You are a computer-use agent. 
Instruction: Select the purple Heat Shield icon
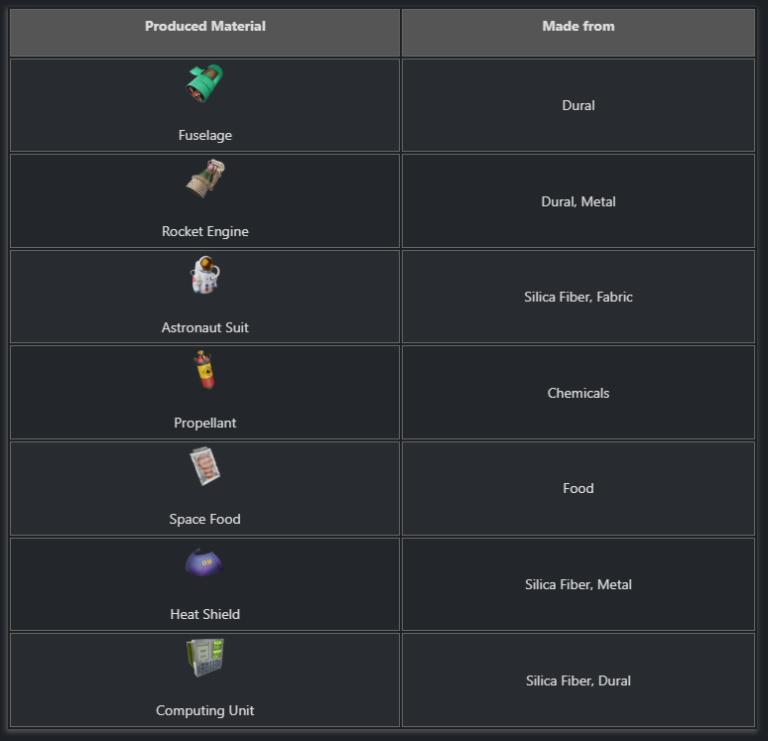205,563
